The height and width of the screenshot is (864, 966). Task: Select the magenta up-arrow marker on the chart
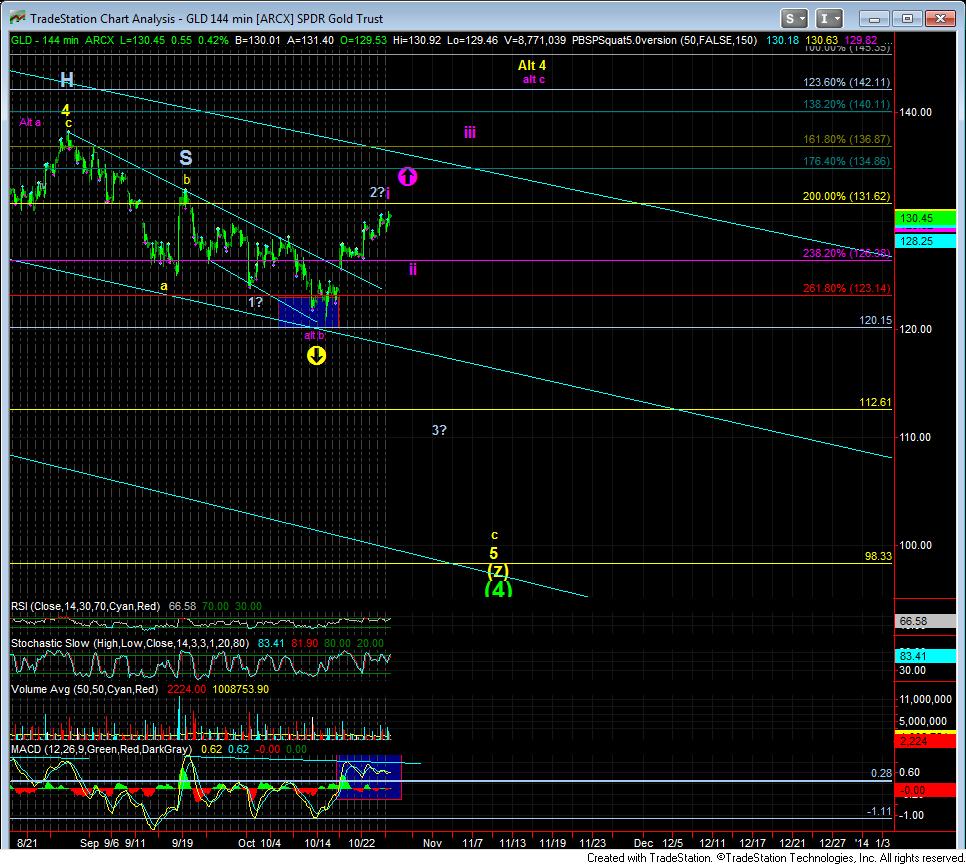point(407,177)
